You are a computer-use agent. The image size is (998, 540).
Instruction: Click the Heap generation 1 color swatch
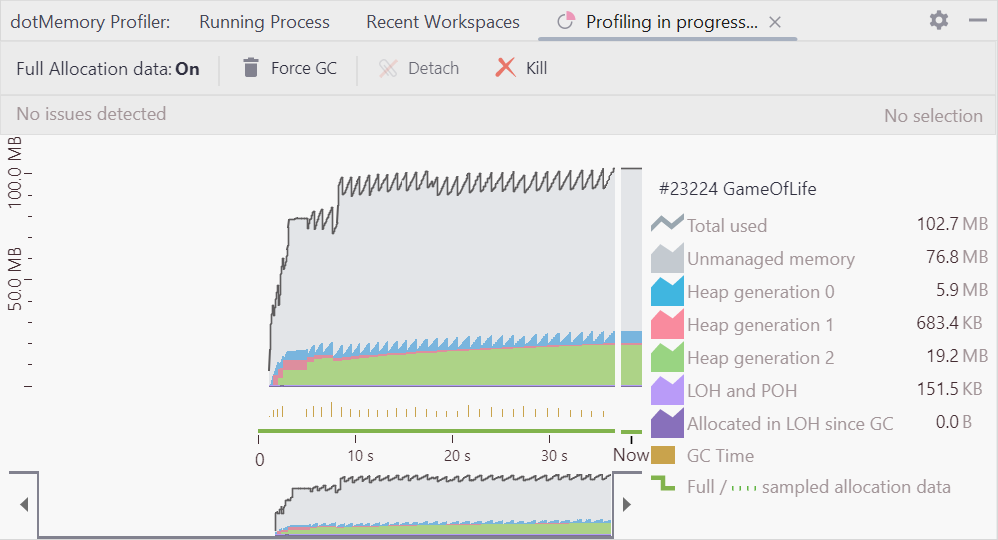click(666, 324)
